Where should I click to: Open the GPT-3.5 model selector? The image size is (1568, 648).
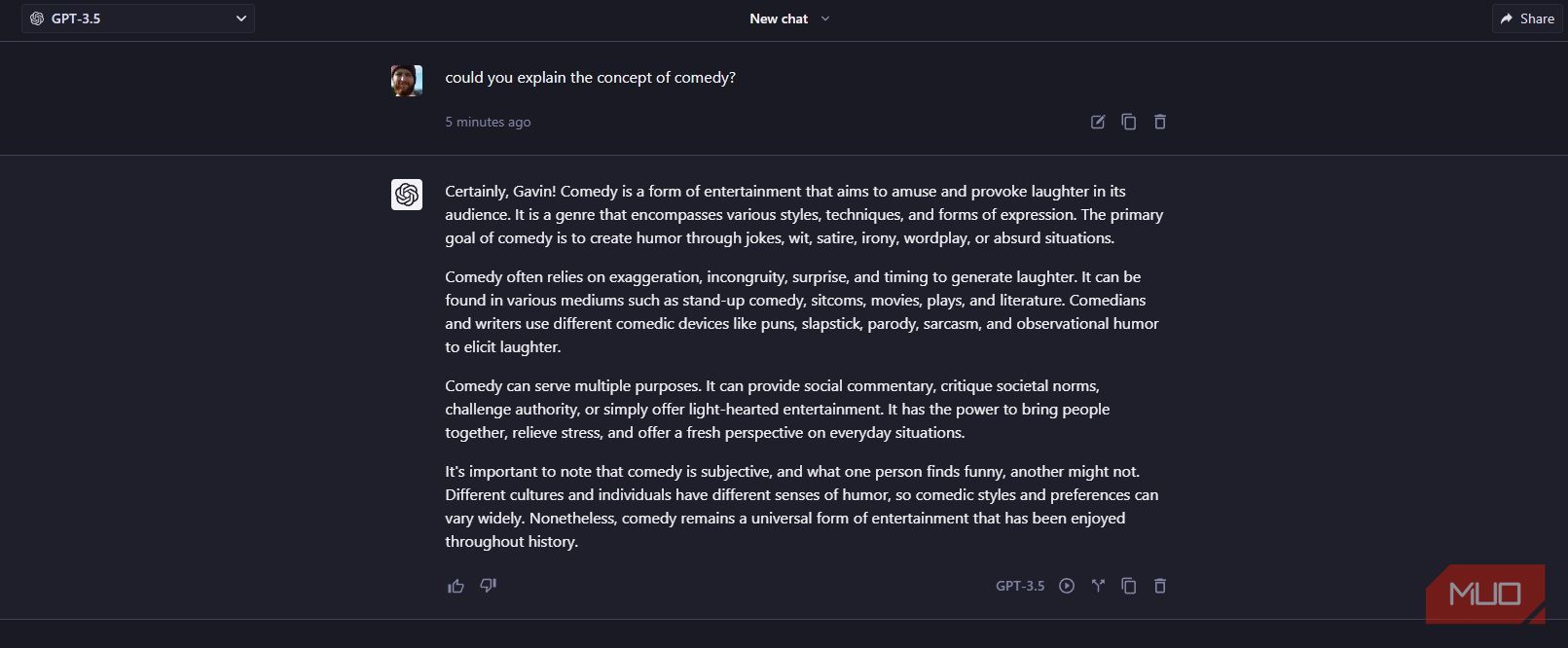point(138,18)
